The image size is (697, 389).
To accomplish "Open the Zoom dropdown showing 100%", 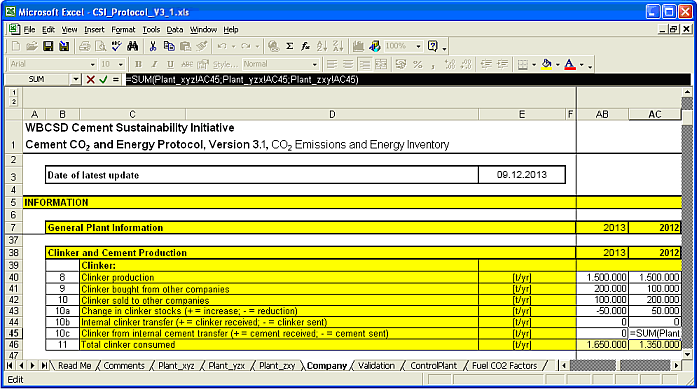I will pos(418,46).
